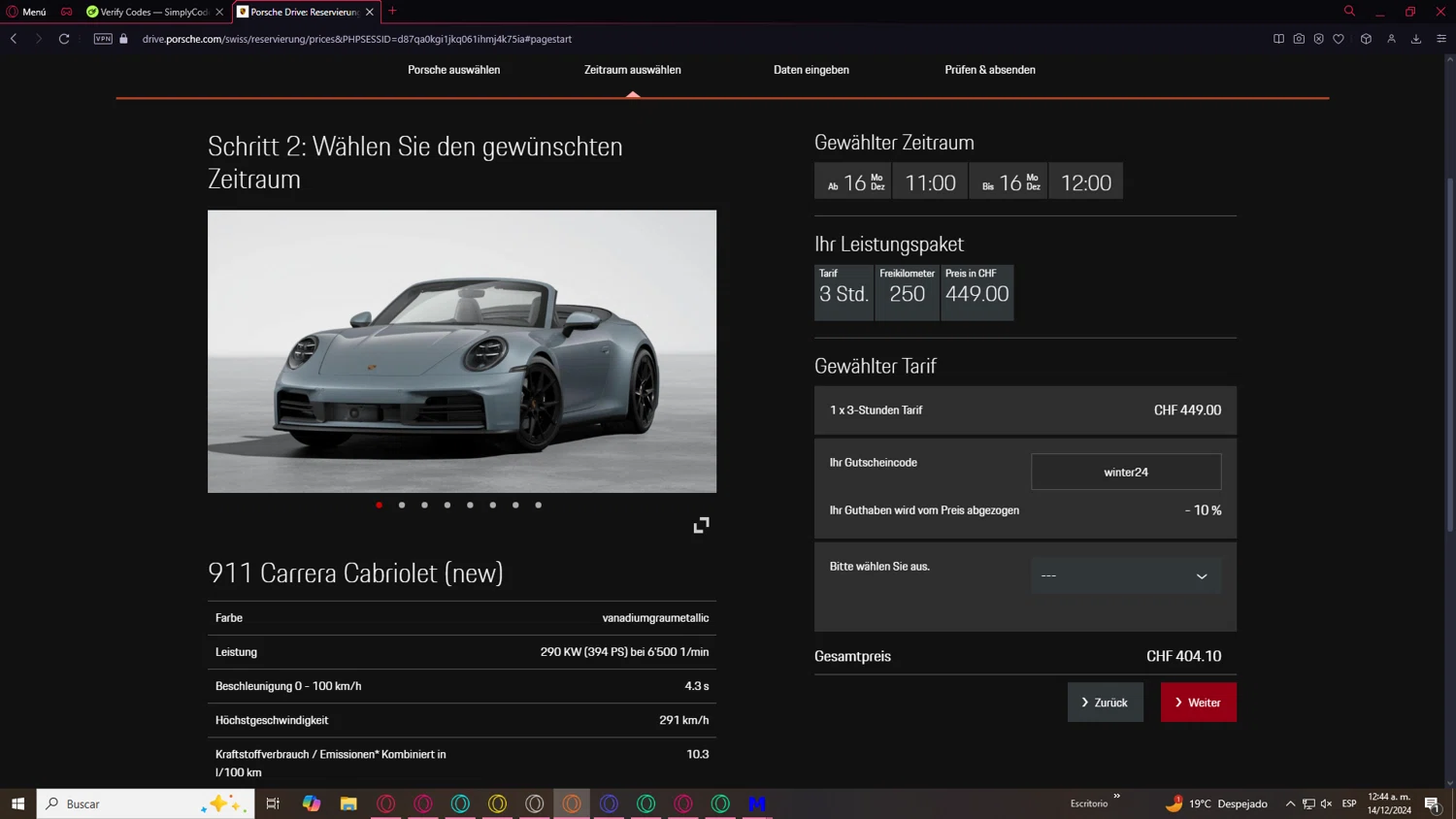Open the ESP language indicator
This screenshot has height=819, width=1456.
[x=1349, y=803]
